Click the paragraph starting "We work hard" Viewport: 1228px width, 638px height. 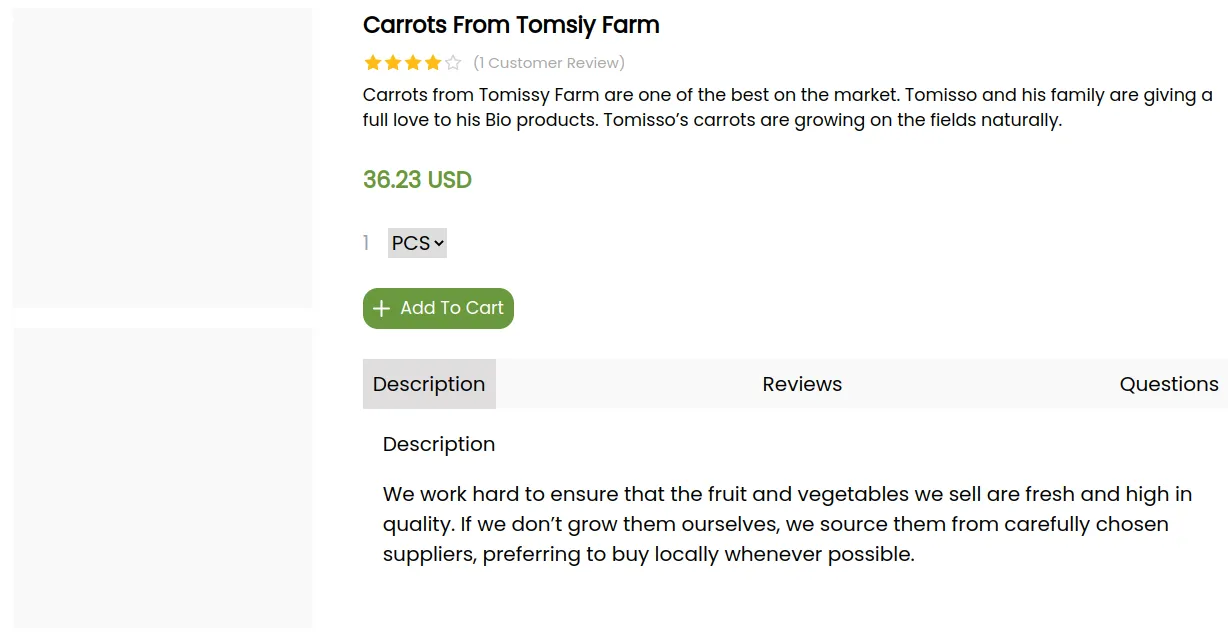(x=787, y=524)
